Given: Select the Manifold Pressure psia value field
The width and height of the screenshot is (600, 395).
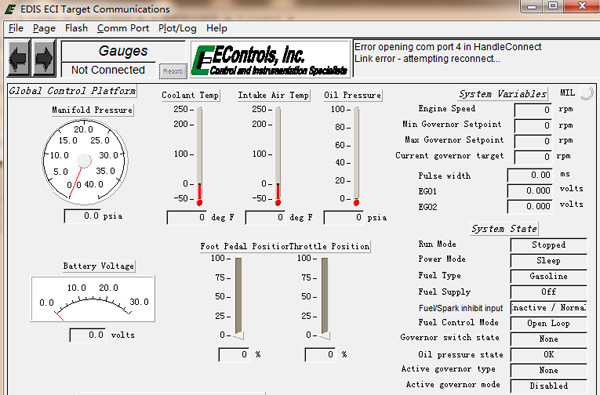Looking at the screenshot, I should click(x=82, y=216).
